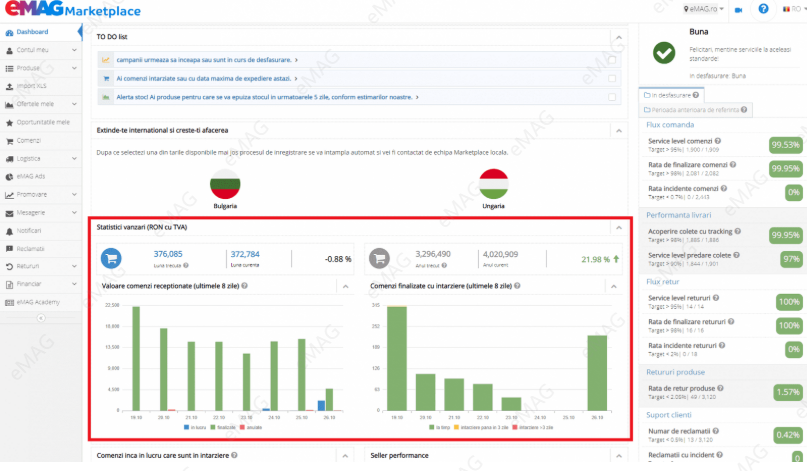Tick the checkbox for comenzi intarziate task

(611, 78)
